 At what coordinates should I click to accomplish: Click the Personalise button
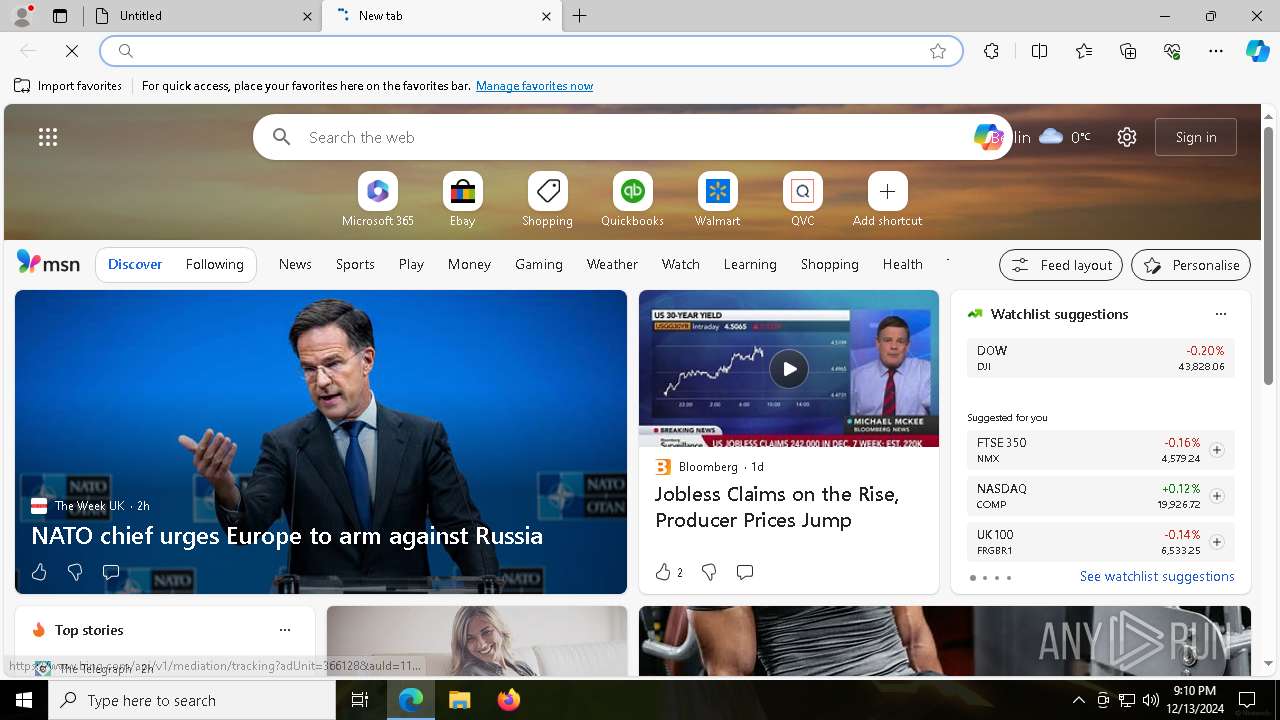click(1191, 265)
